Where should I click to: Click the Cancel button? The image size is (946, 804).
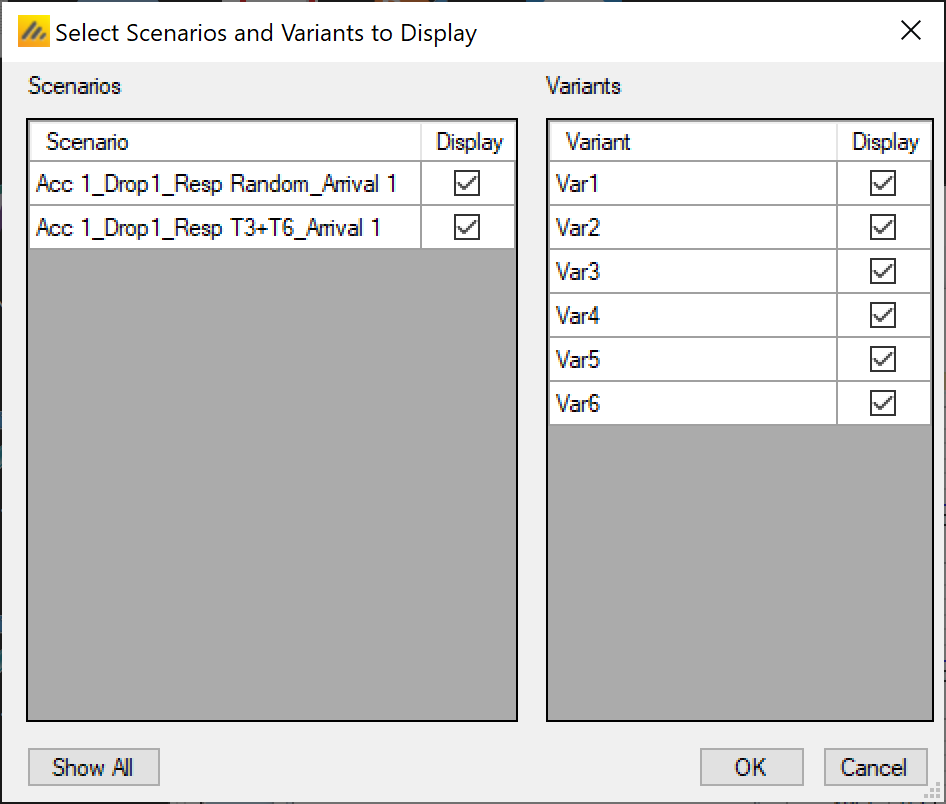pyautogui.click(x=874, y=767)
